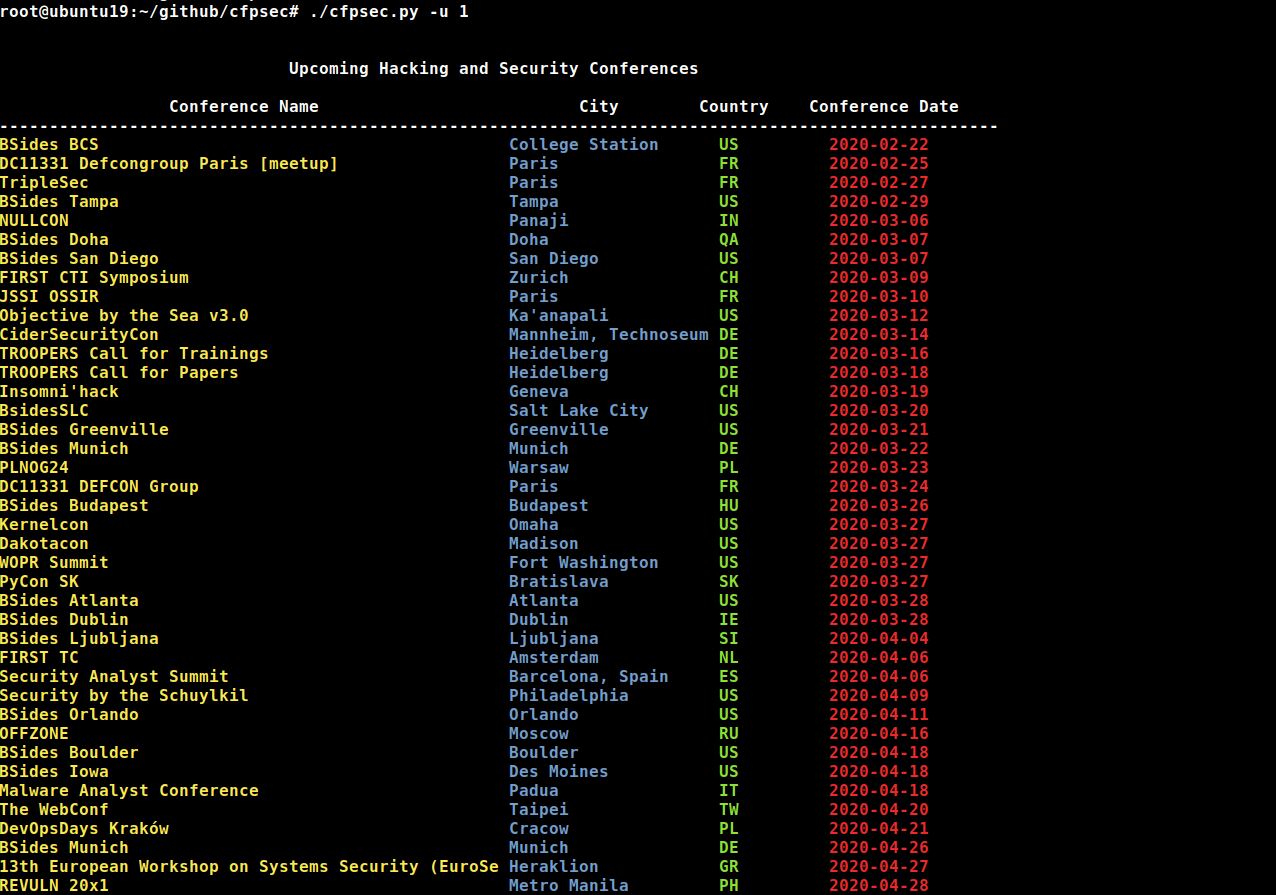Click the city "College Station"
The image size is (1276, 895).
(584, 144)
